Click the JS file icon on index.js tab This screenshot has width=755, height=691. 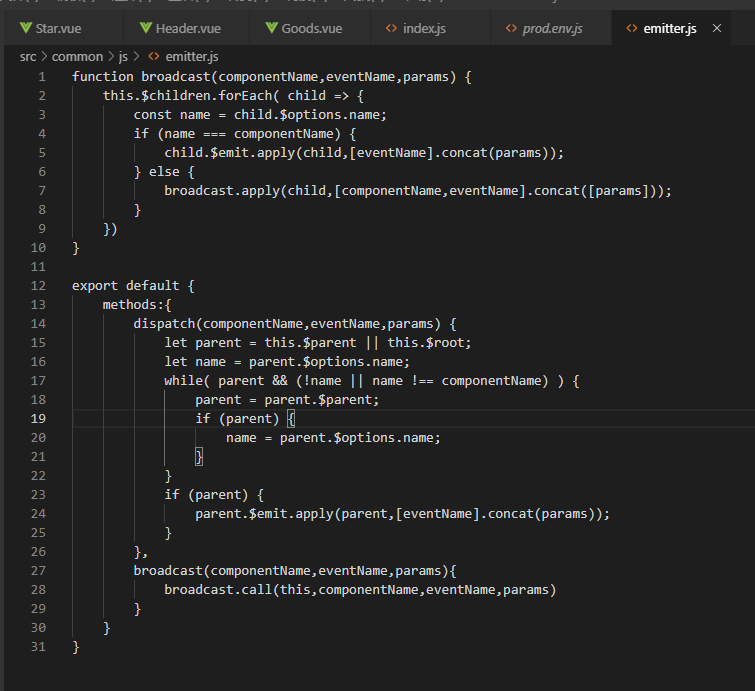(391, 28)
